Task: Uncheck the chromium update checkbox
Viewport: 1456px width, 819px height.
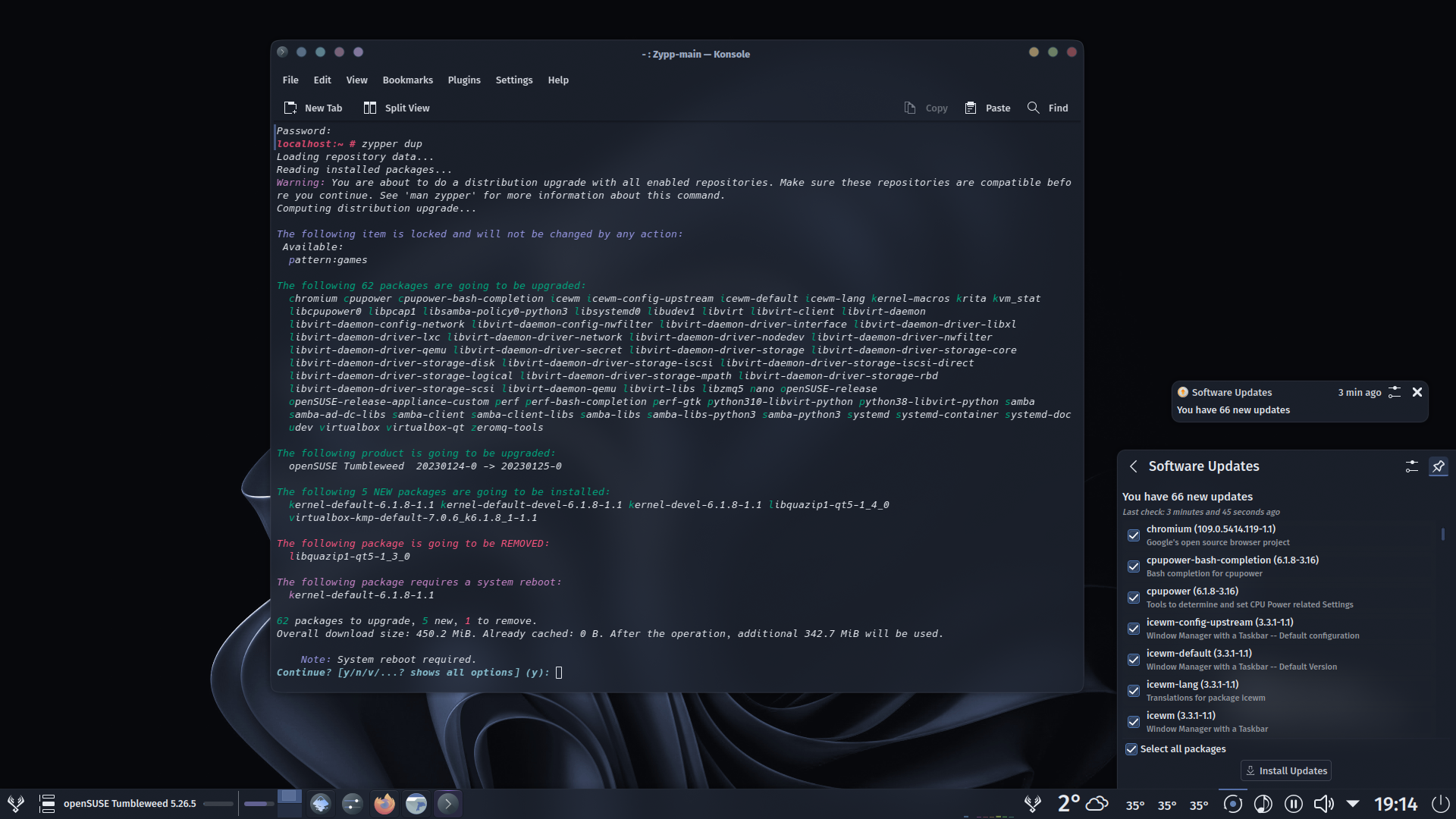Action: 1133,535
